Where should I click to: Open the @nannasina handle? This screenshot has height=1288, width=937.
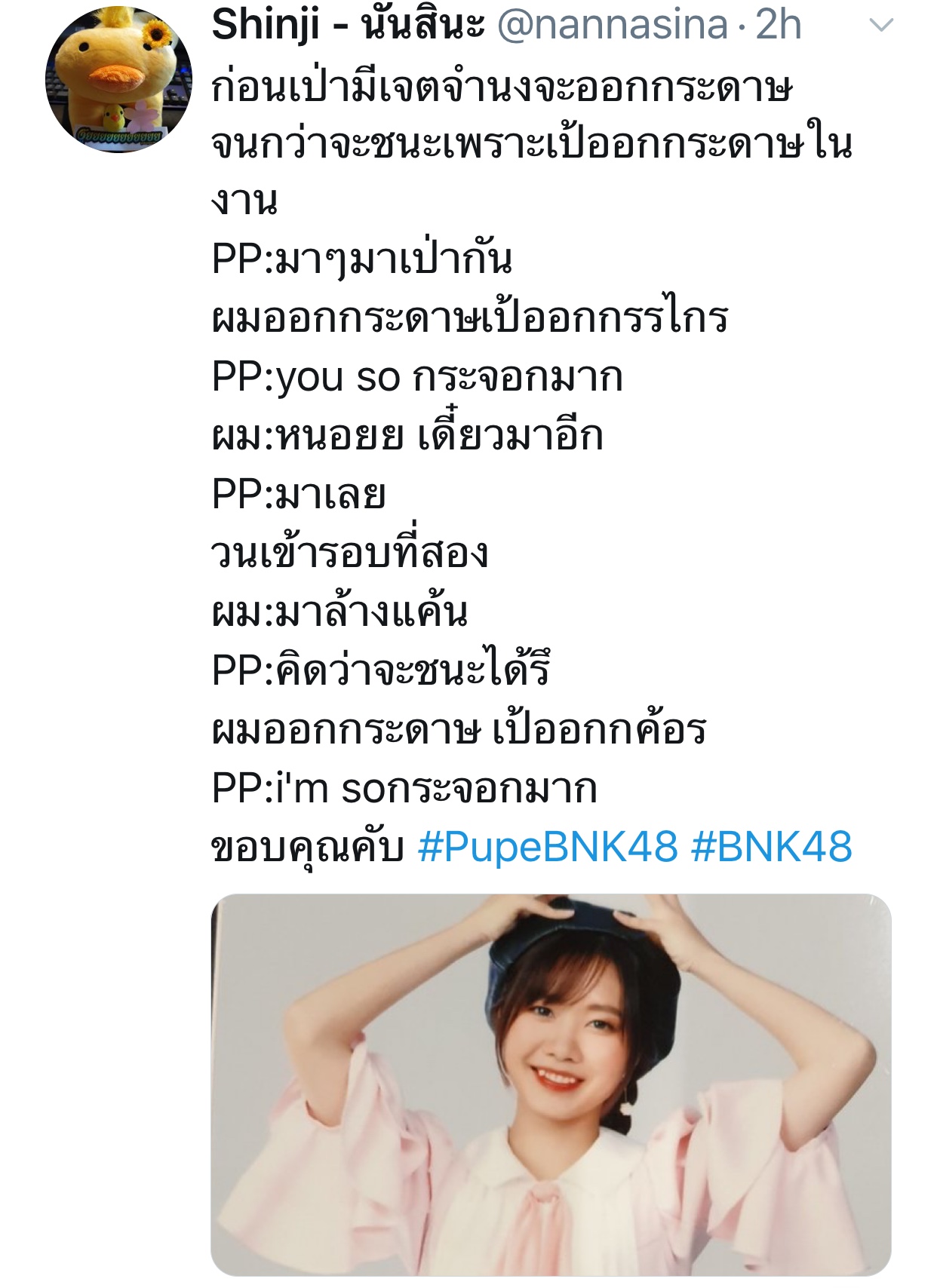tap(613, 26)
